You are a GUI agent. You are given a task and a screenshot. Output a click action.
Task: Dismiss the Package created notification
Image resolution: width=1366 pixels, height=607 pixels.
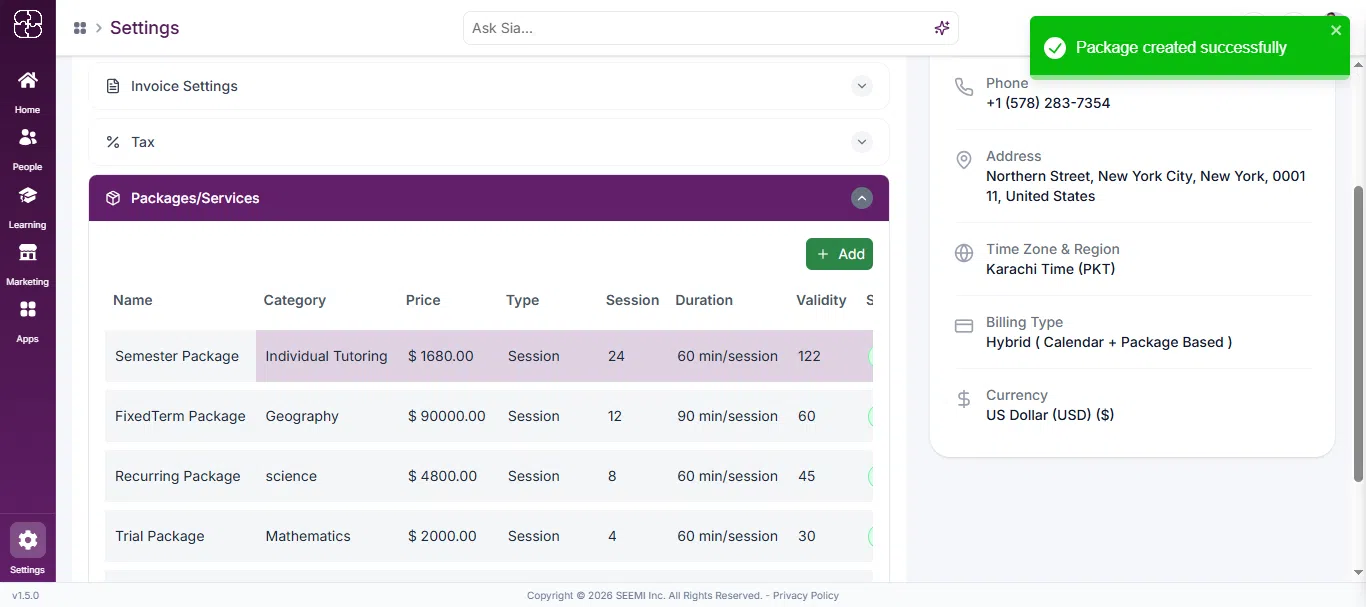coord(1336,30)
